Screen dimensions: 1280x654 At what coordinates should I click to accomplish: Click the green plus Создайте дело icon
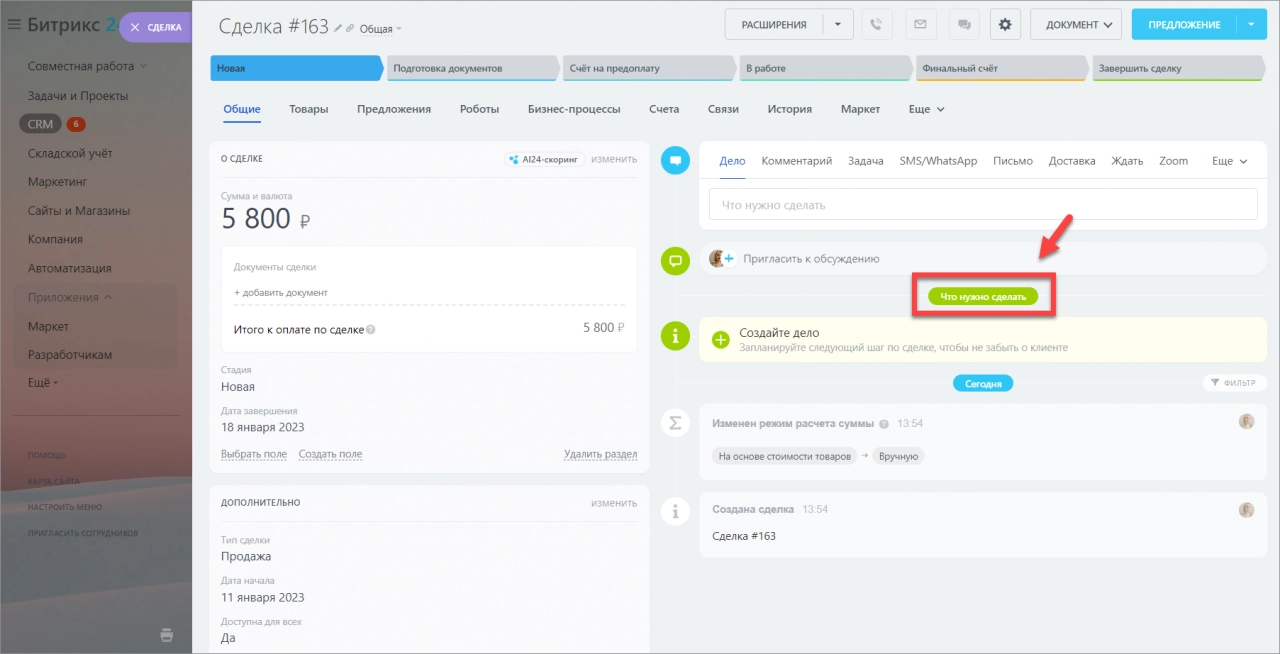[720, 339]
